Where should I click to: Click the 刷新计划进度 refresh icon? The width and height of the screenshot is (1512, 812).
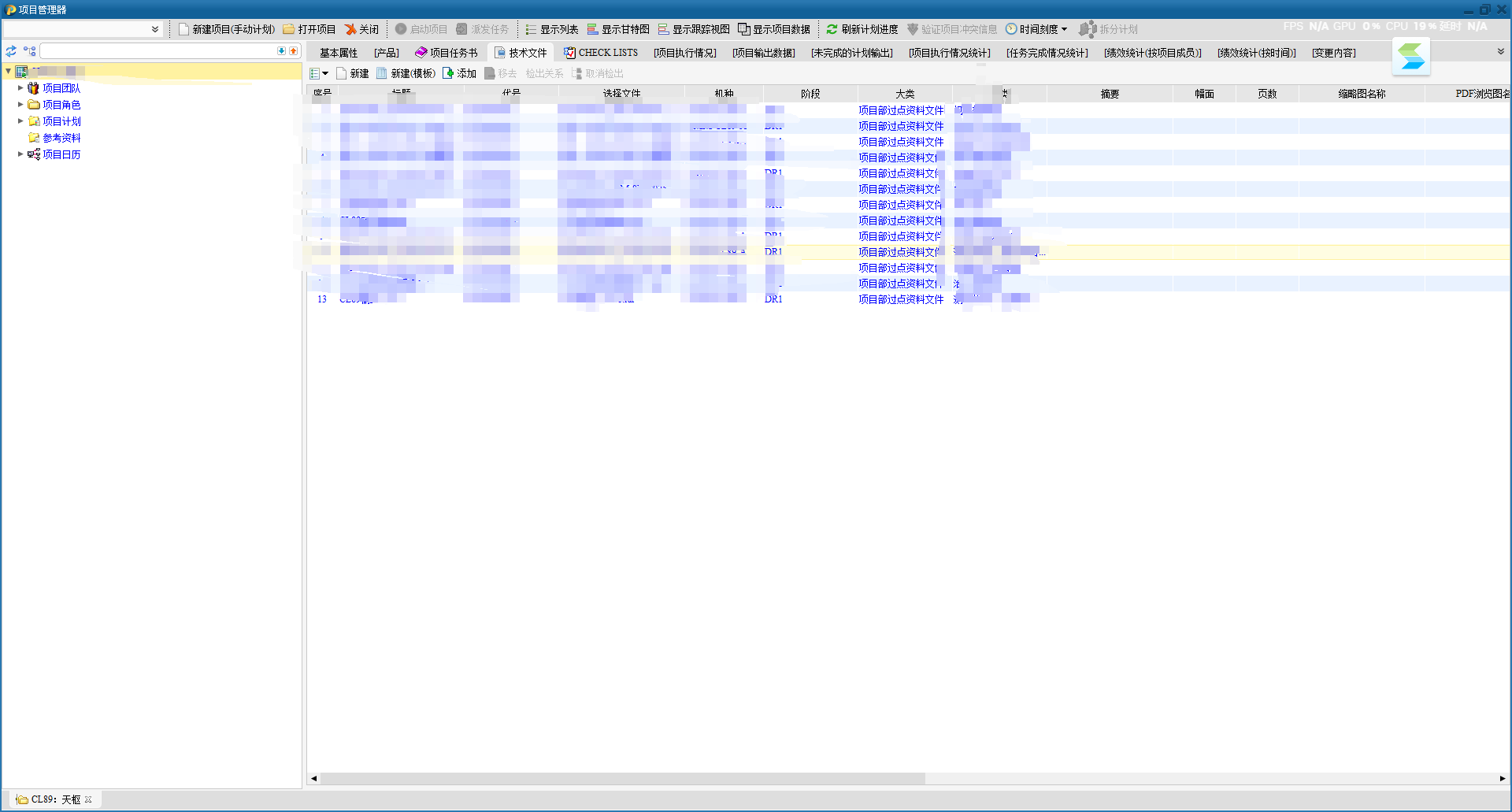[x=832, y=29]
